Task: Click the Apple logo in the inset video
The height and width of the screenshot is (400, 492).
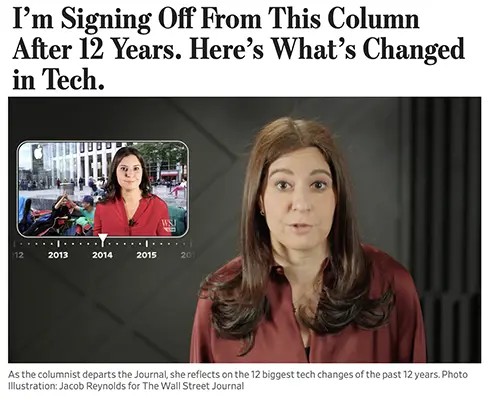Action: (x=38, y=152)
